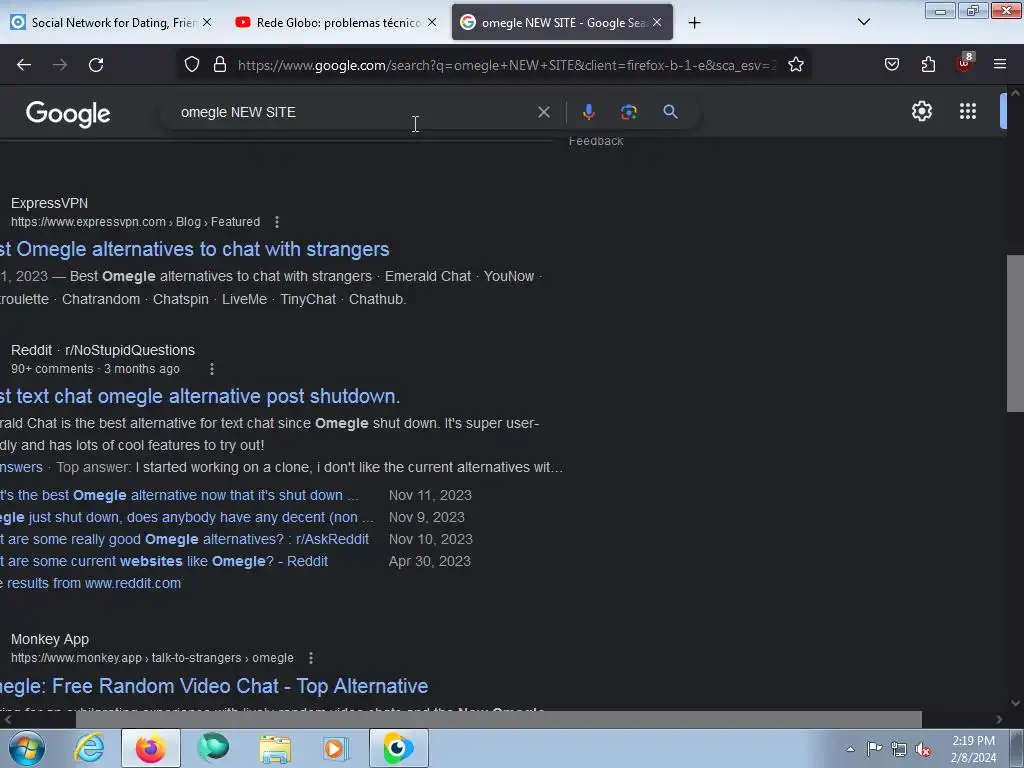Click the forward navigation arrow
Image resolution: width=1024 pixels, height=768 pixels.
pyautogui.click(x=60, y=65)
